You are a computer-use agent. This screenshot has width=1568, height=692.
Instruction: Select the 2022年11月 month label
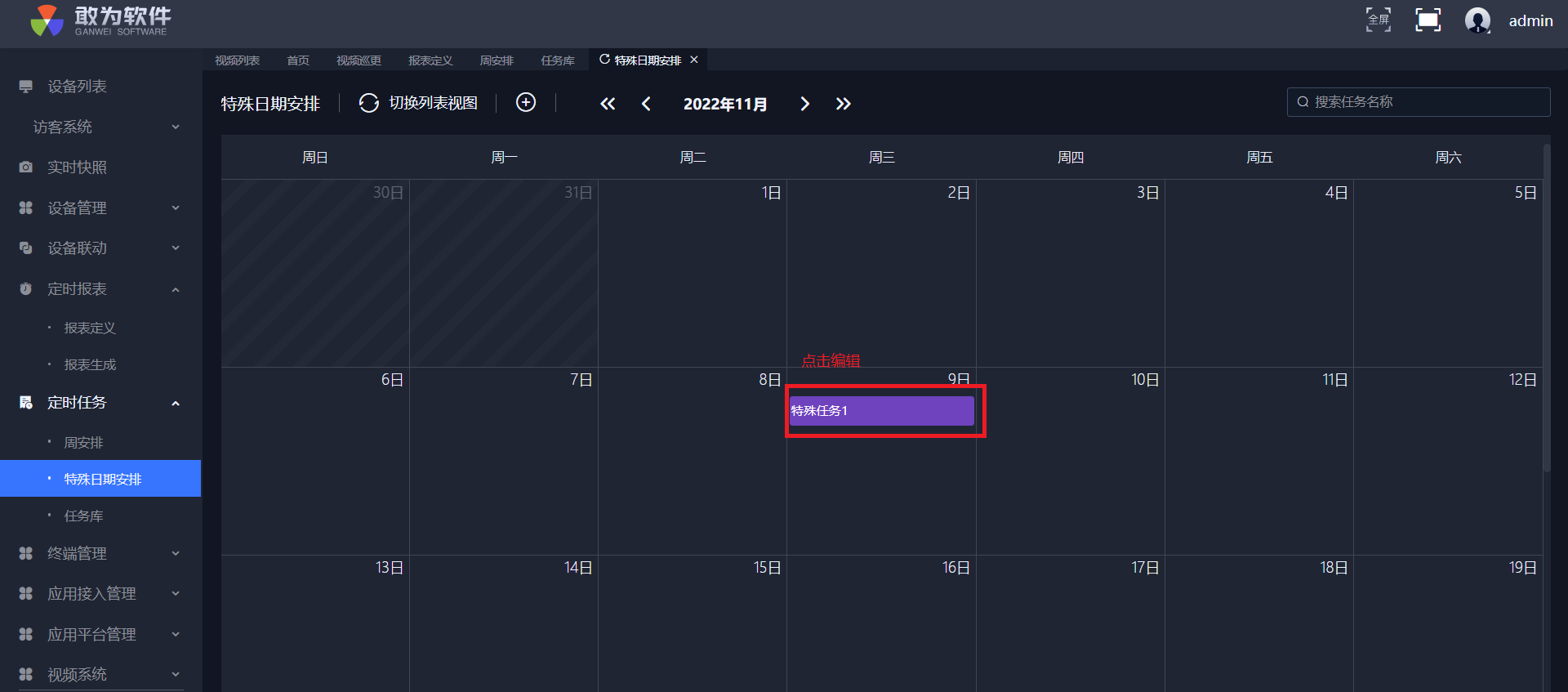click(725, 104)
